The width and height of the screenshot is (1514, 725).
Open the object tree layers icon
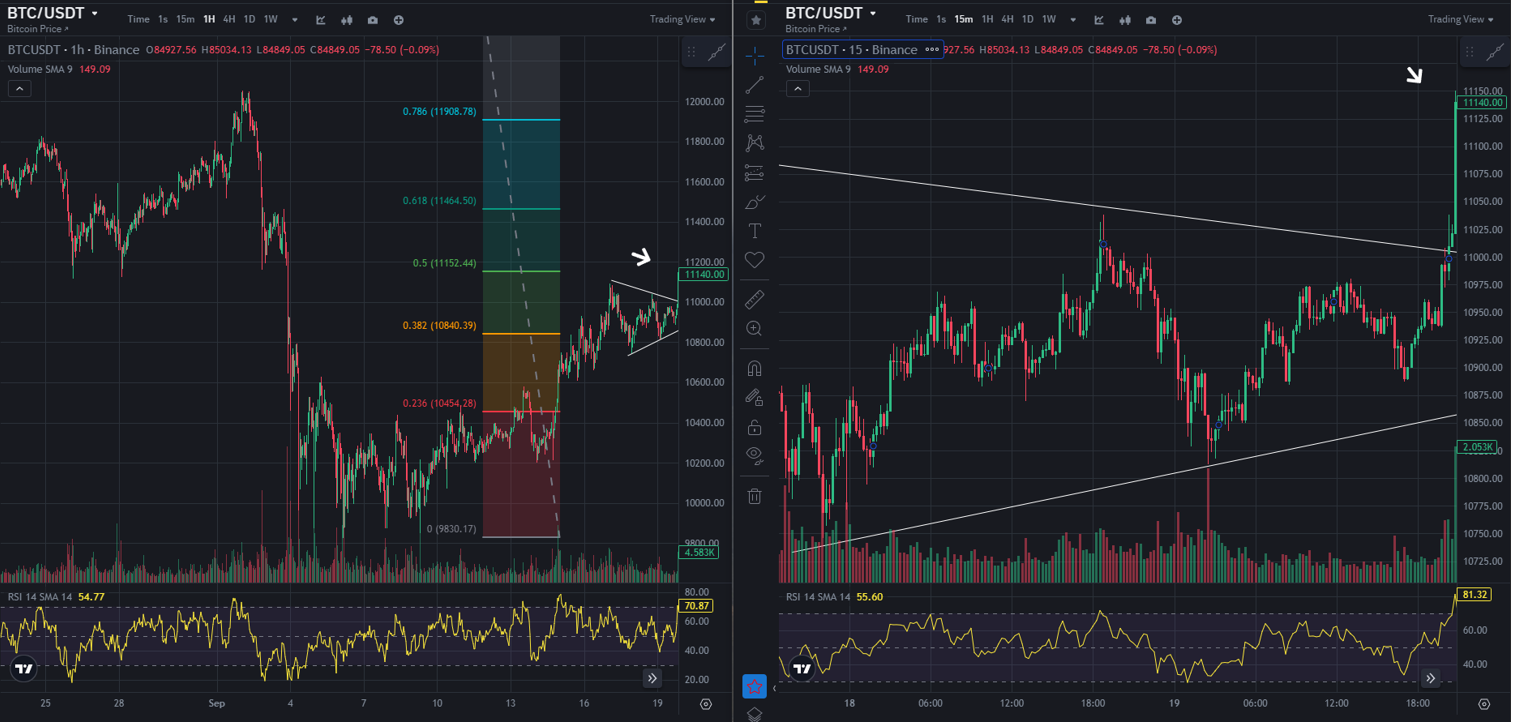point(755,714)
